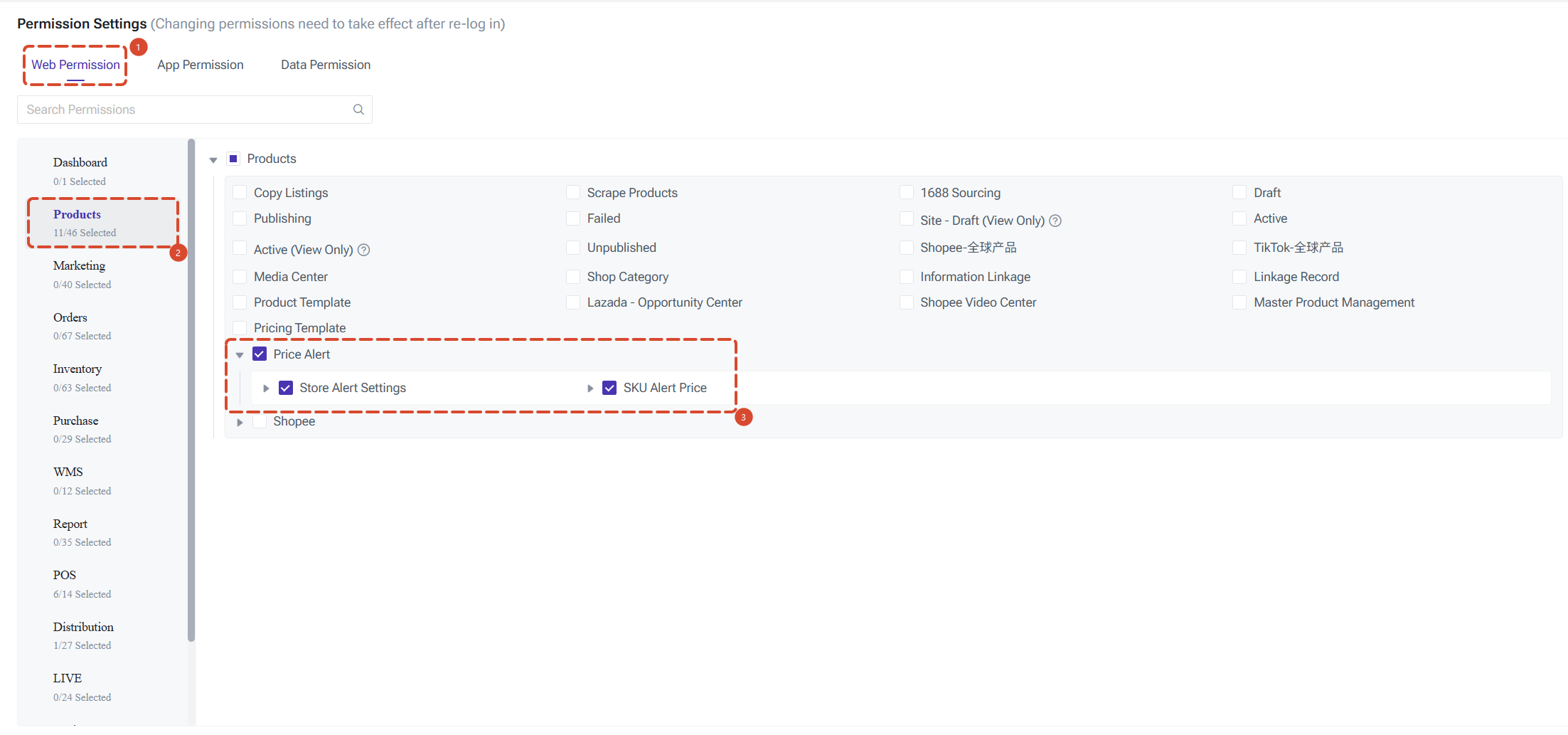Click help icon beside Active (View Only)
The image size is (1568, 735).
click(x=364, y=250)
